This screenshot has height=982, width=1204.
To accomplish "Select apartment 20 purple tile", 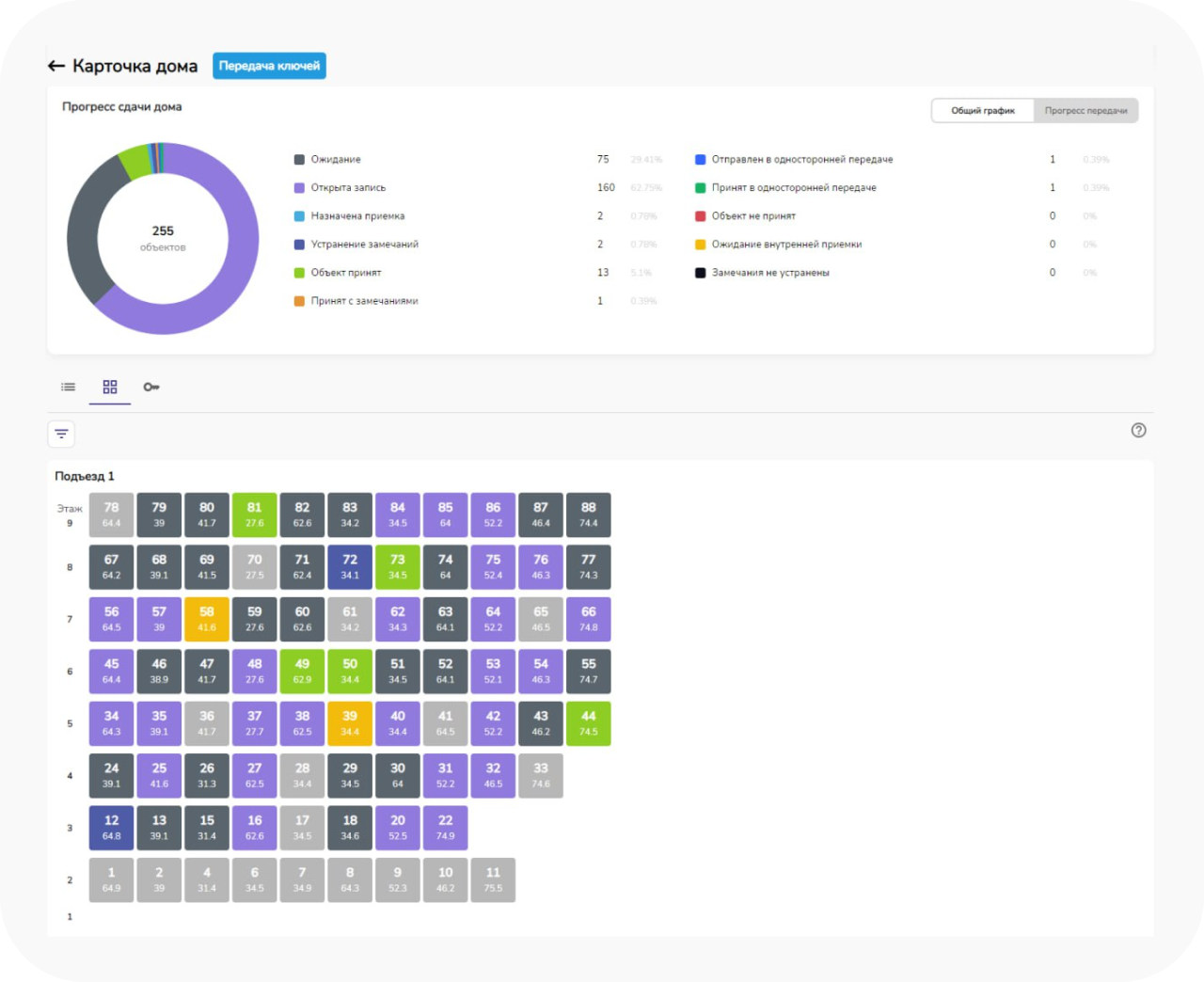I will click(x=398, y=828).
